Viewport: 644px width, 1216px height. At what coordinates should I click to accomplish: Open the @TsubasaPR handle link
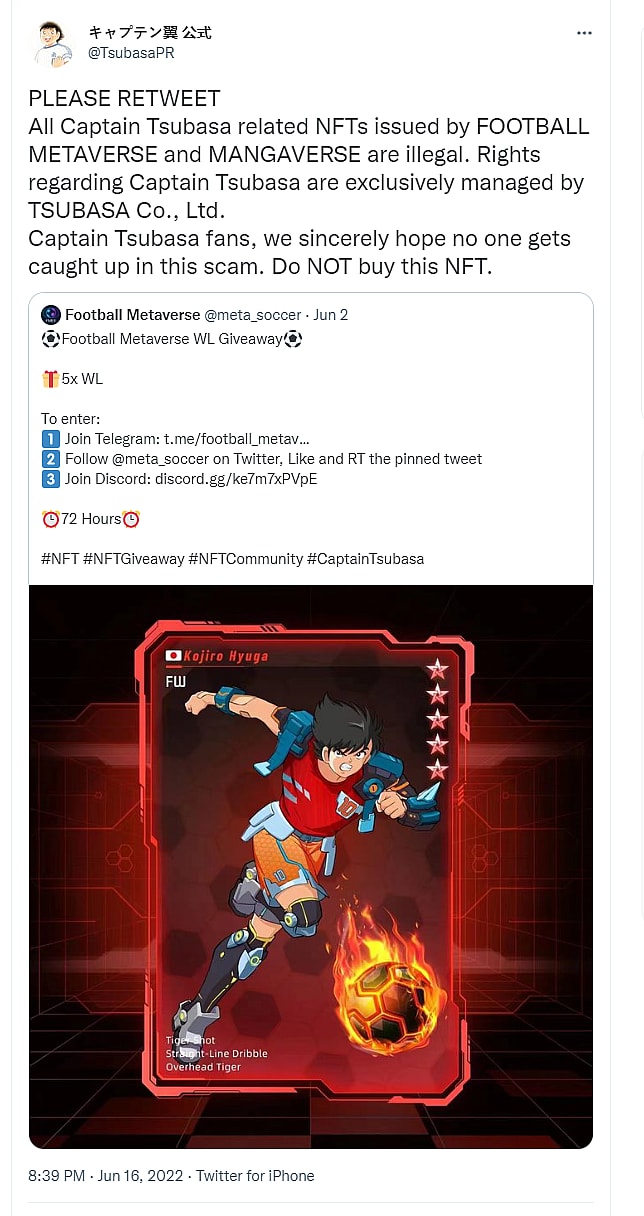131,53
